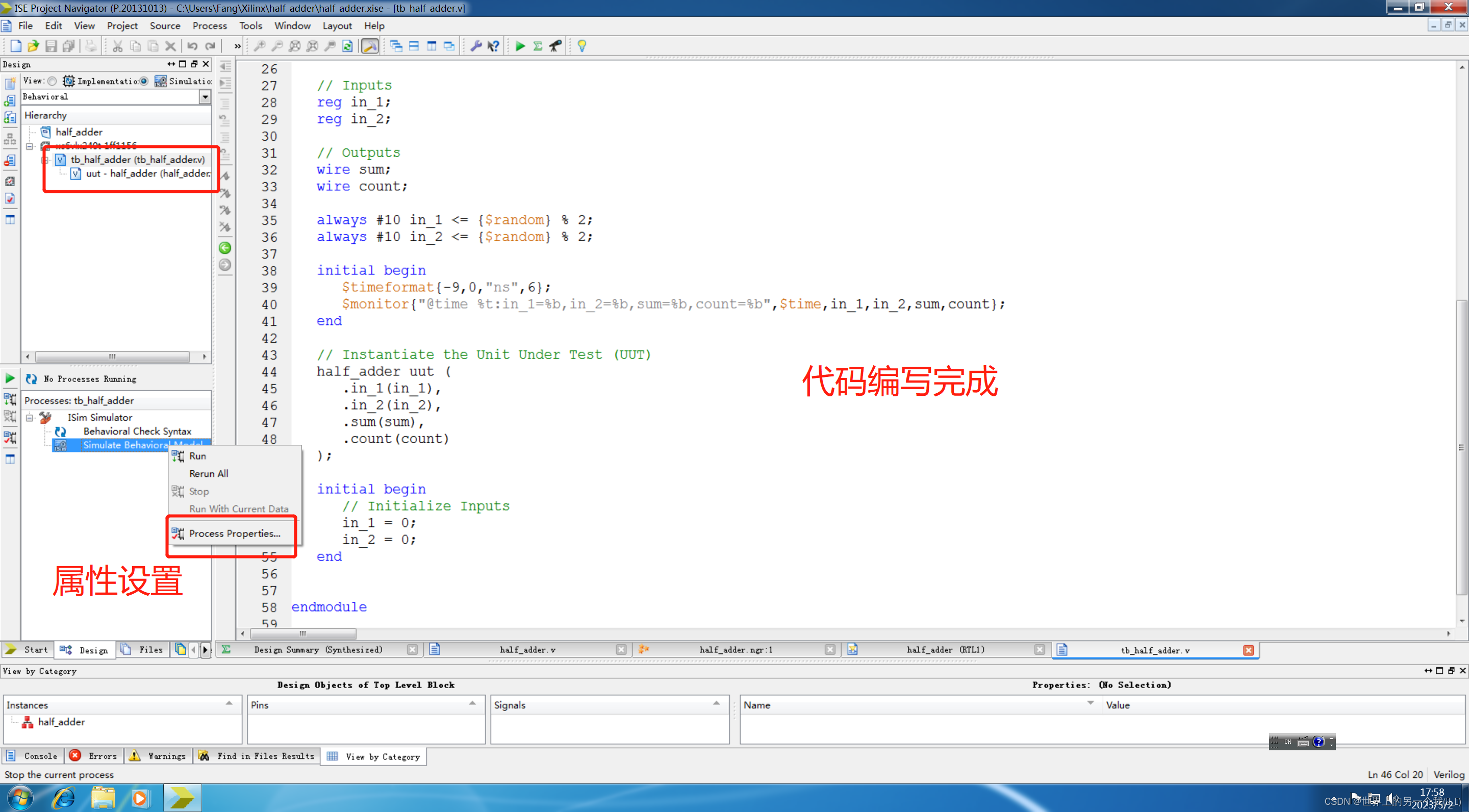The height and width of the screenshot is (812, 1469).
Task: Click the New File toolbar icon
Action: (15, 46)
